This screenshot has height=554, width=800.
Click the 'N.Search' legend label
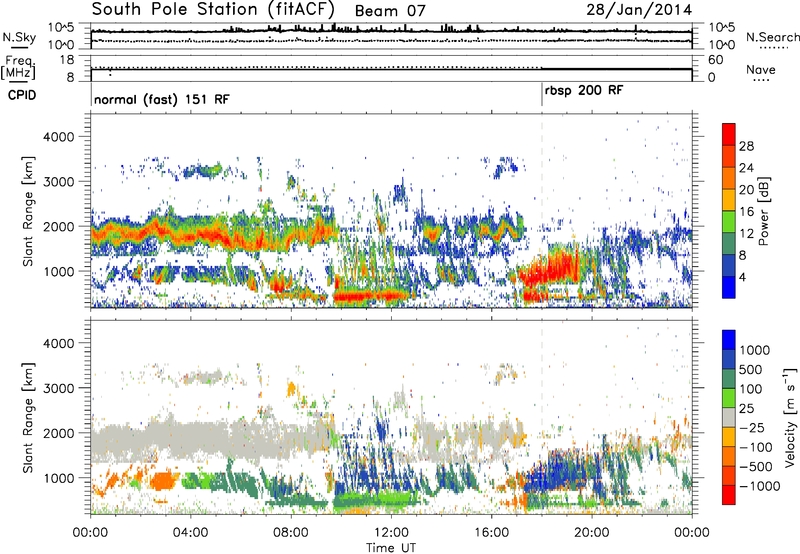(x=772, y=37)
